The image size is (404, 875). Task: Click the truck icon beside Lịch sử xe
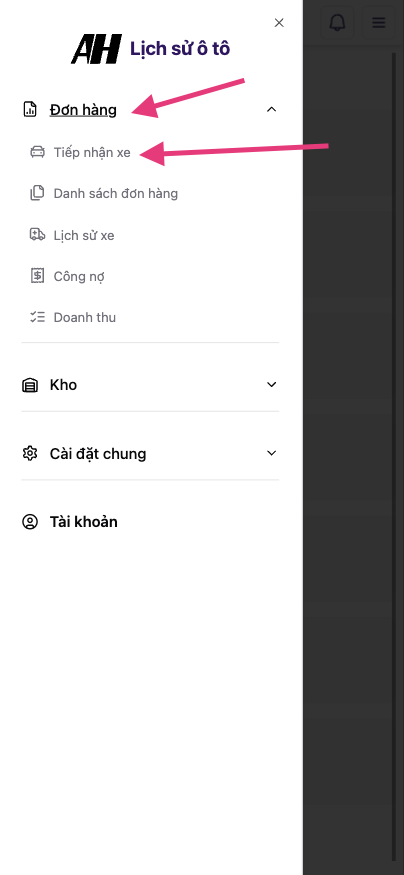37,235
